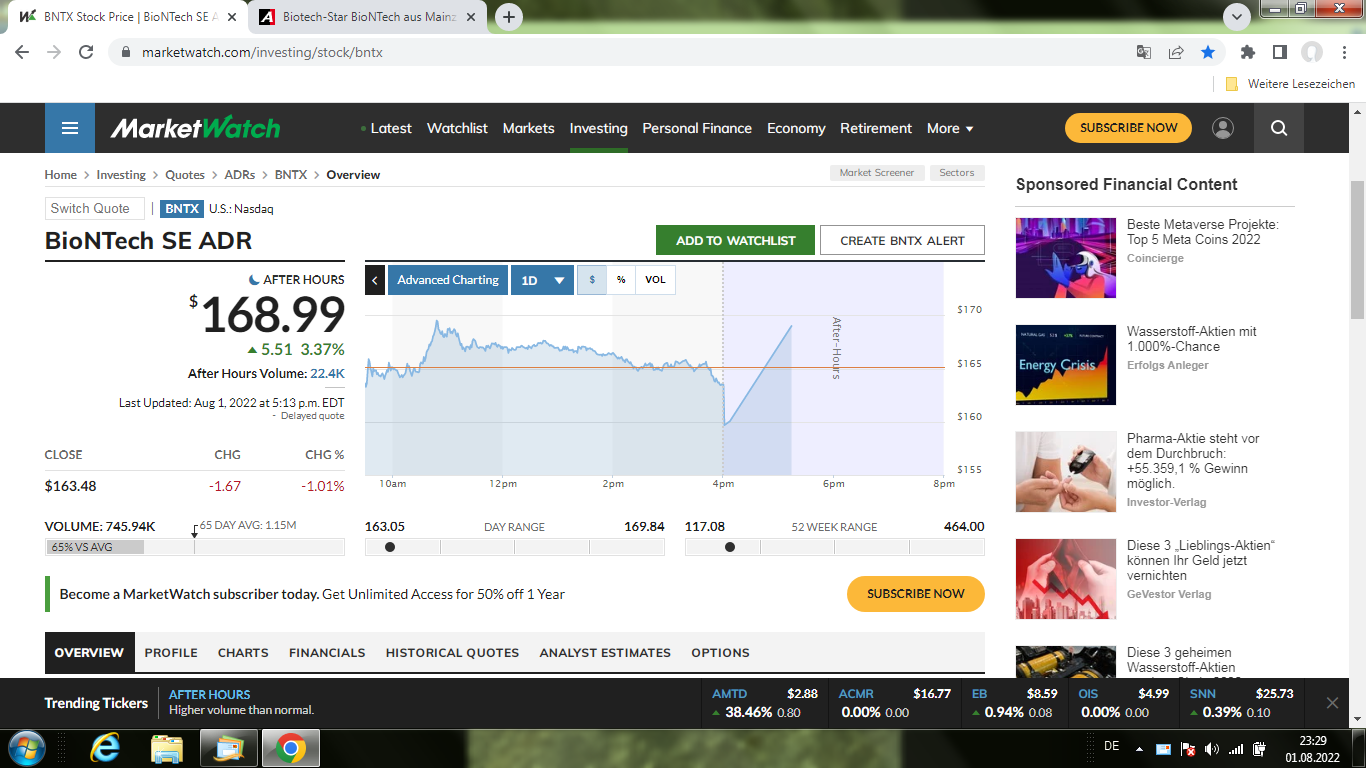Viewport: 1366px width, 768px height.
Task: Click the volume versus average bar
Action: click(x=195, y=547)
